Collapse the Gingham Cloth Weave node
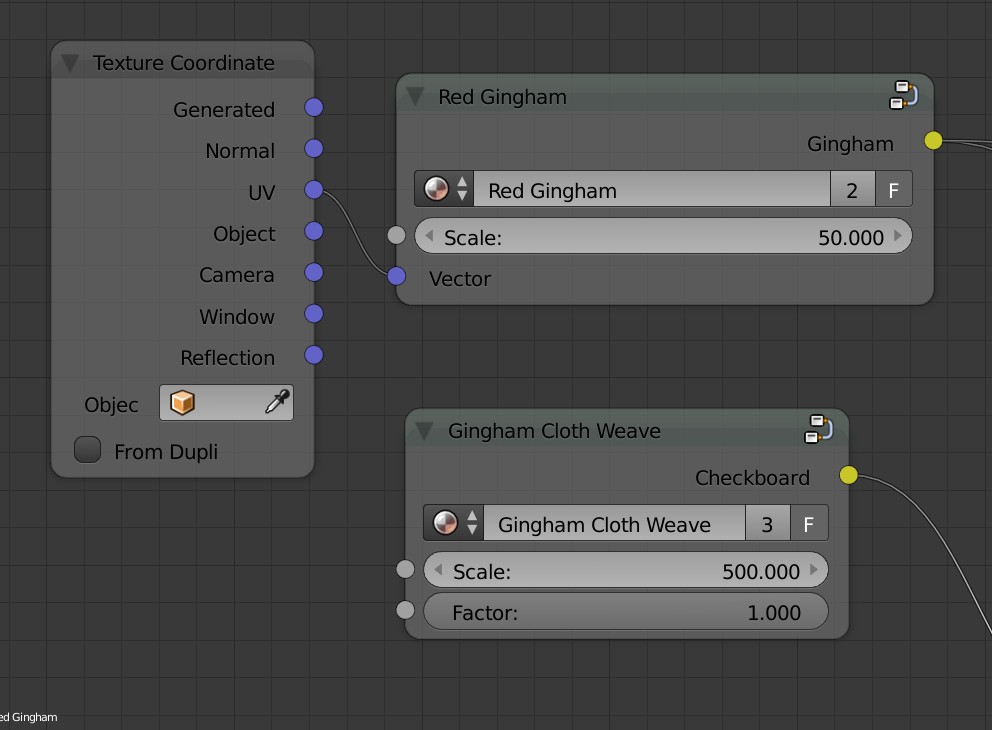Viewport: 992px width, 730px height. (423, 430)
